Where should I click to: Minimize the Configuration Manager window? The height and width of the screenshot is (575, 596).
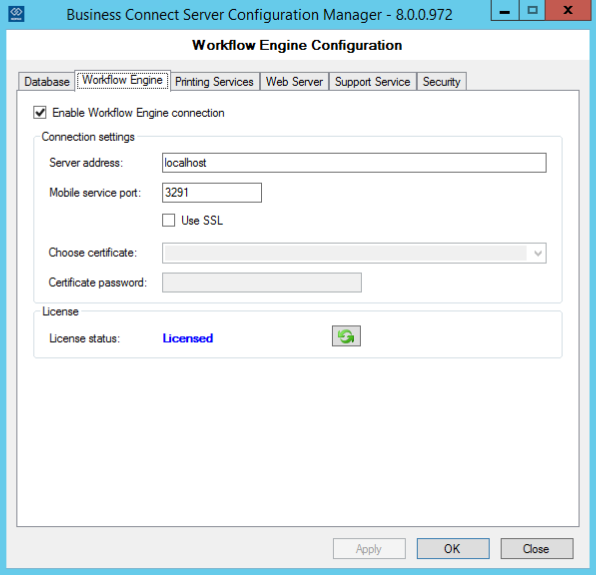505,10
